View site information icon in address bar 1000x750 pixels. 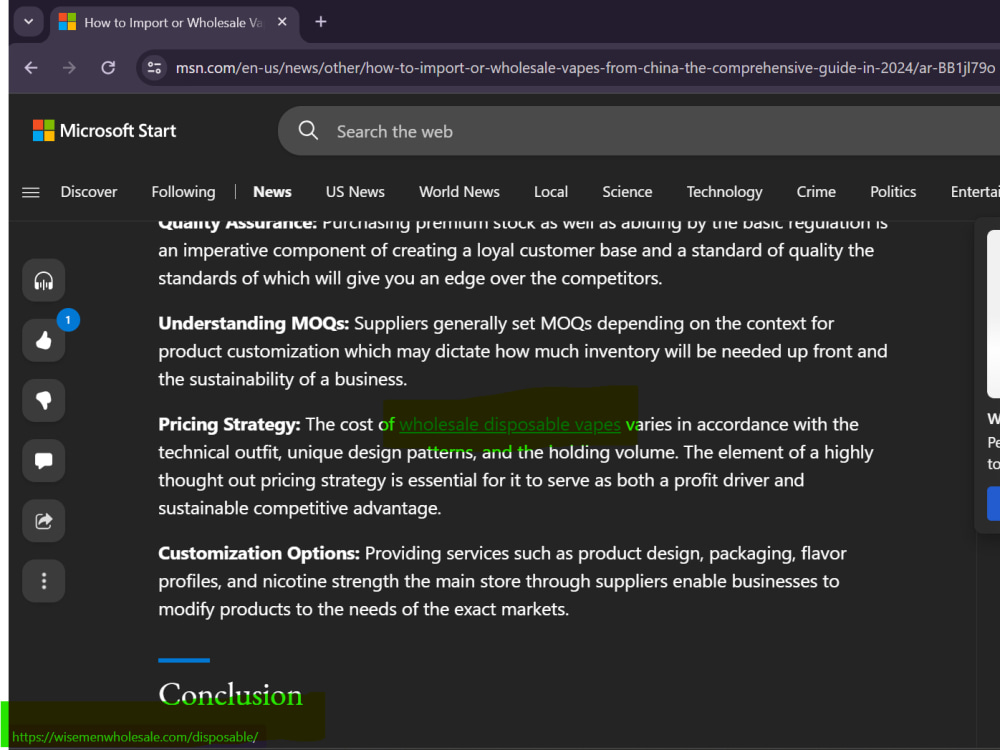pos(154,68)
